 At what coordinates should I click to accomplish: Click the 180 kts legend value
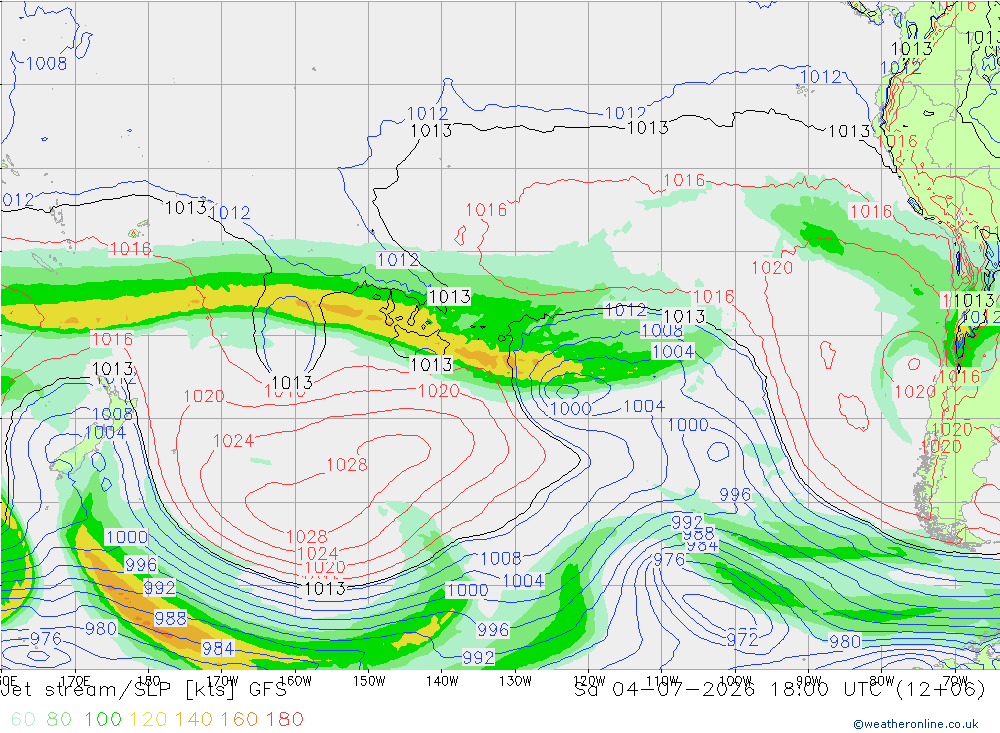284,719
